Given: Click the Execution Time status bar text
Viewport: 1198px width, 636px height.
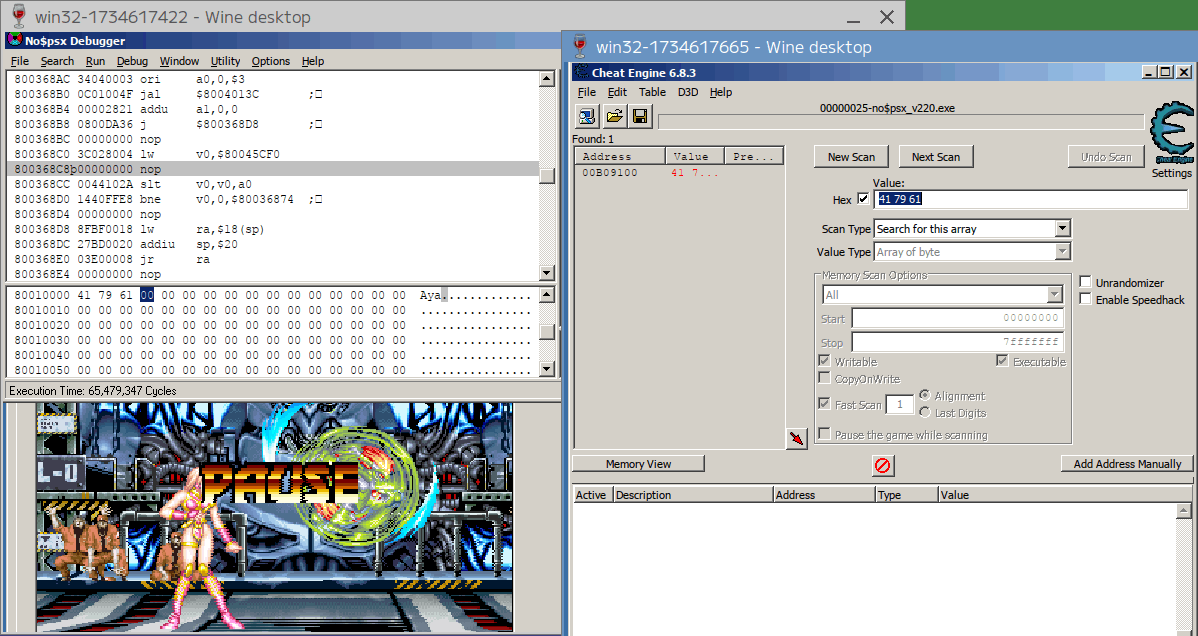Looking at the screenshot, I should tap(92, 391).
